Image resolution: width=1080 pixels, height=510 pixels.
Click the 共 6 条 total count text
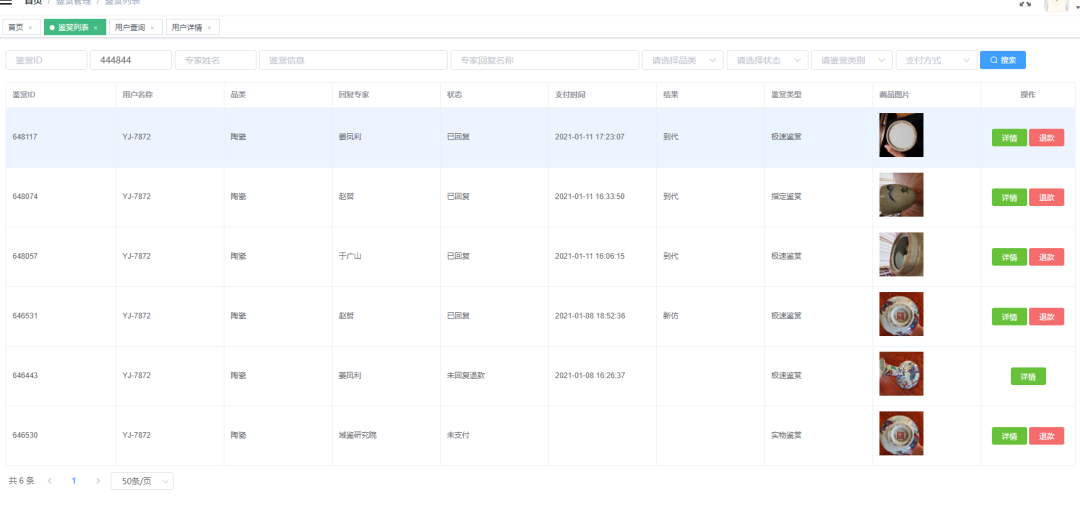click(x=21, y=481)
